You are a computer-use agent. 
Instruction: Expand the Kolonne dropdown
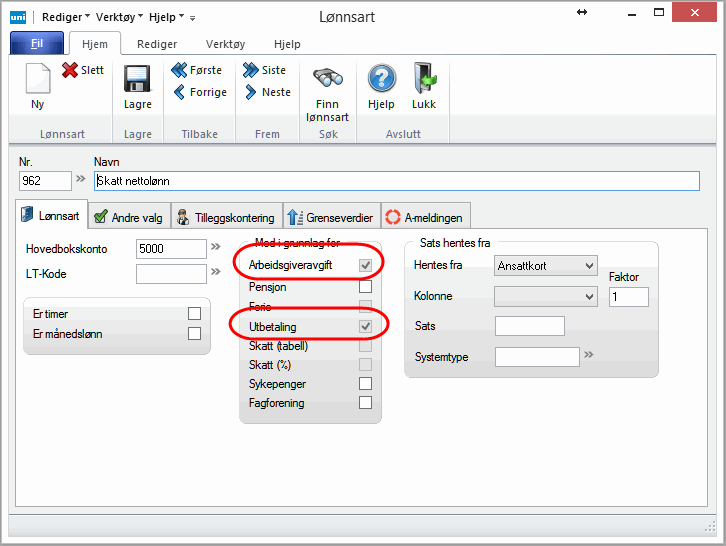coord(546,297)
